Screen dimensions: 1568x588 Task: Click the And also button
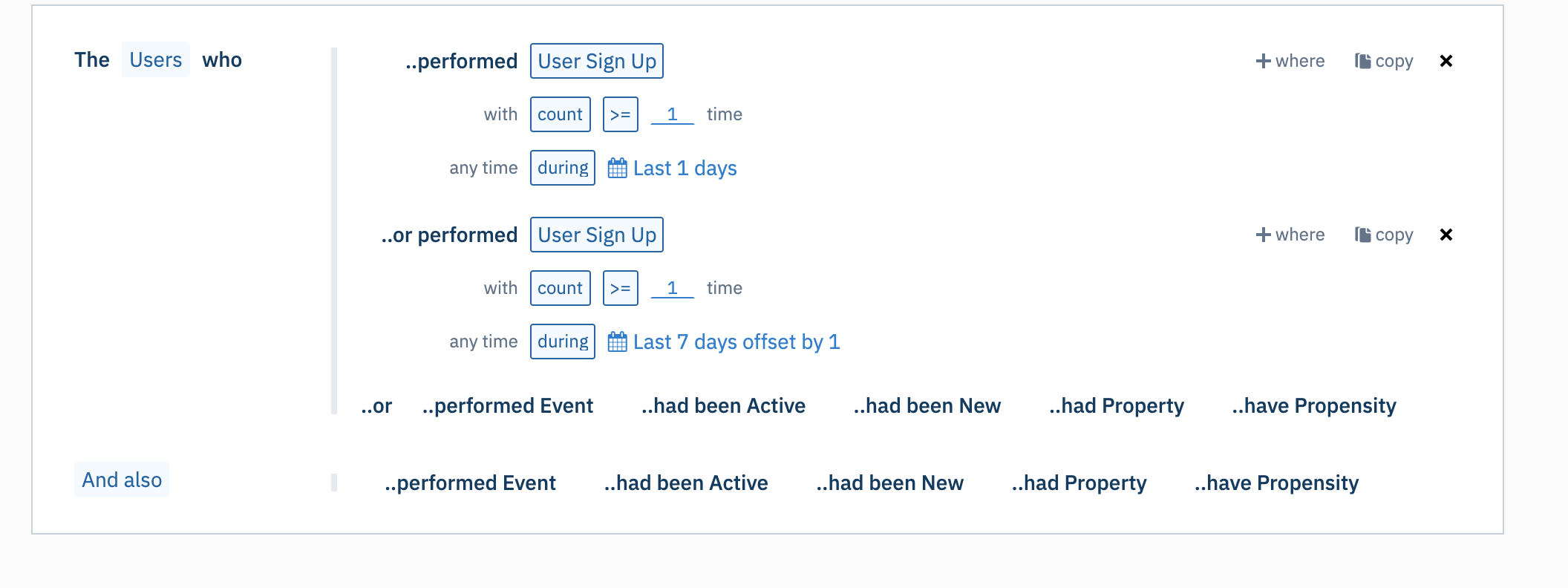(122, 480)
